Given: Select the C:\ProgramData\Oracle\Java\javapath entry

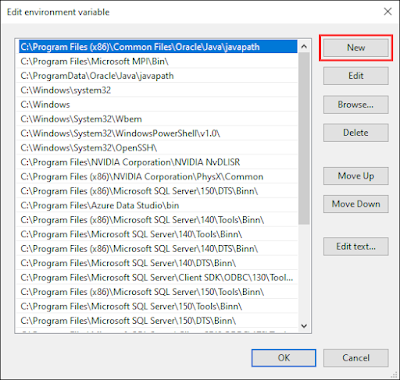Looking at the screenshot, I should [157, 76].
